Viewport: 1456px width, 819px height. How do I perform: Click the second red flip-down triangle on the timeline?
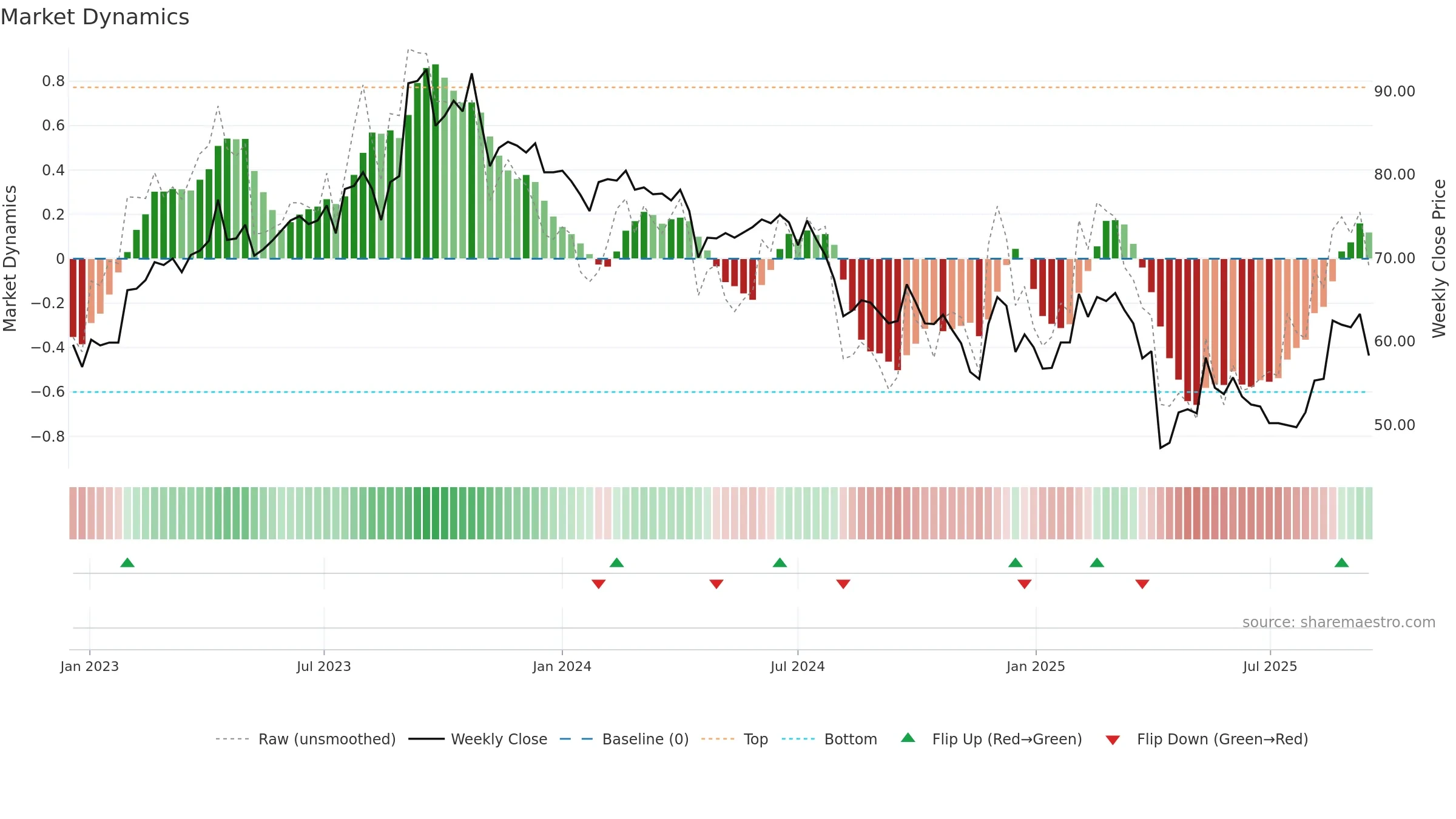[716, 584]
